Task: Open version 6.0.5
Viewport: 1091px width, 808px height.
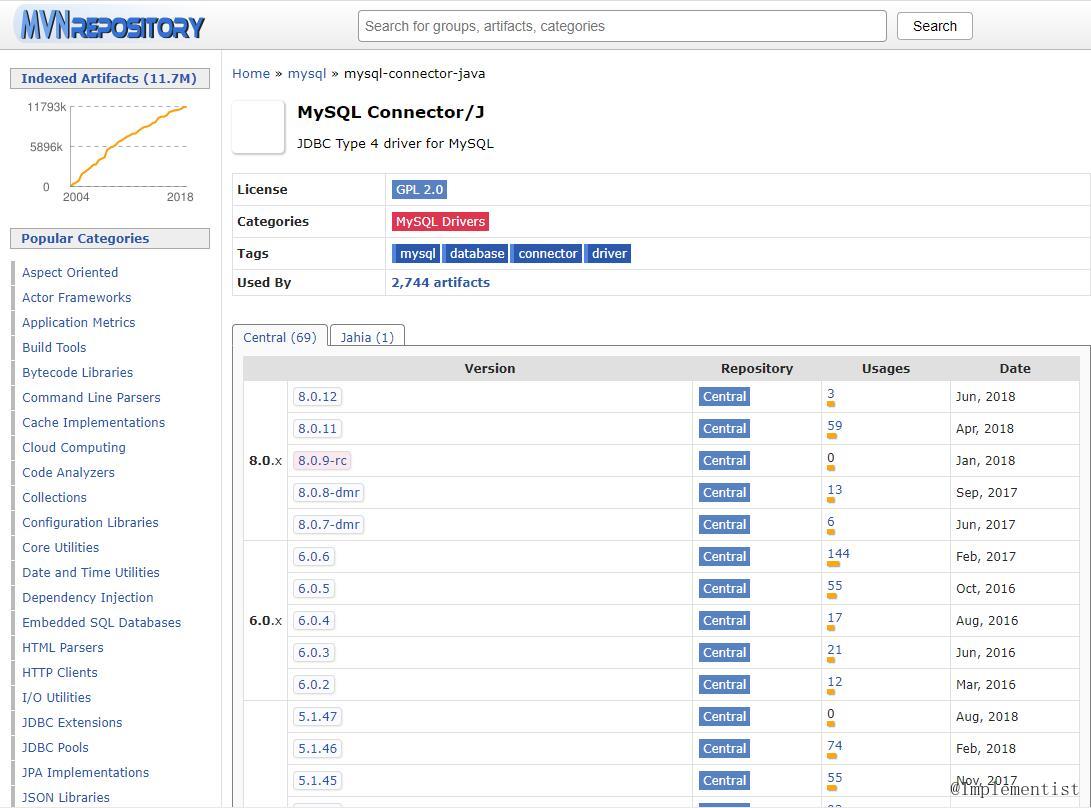Action: tap(314, 589)
